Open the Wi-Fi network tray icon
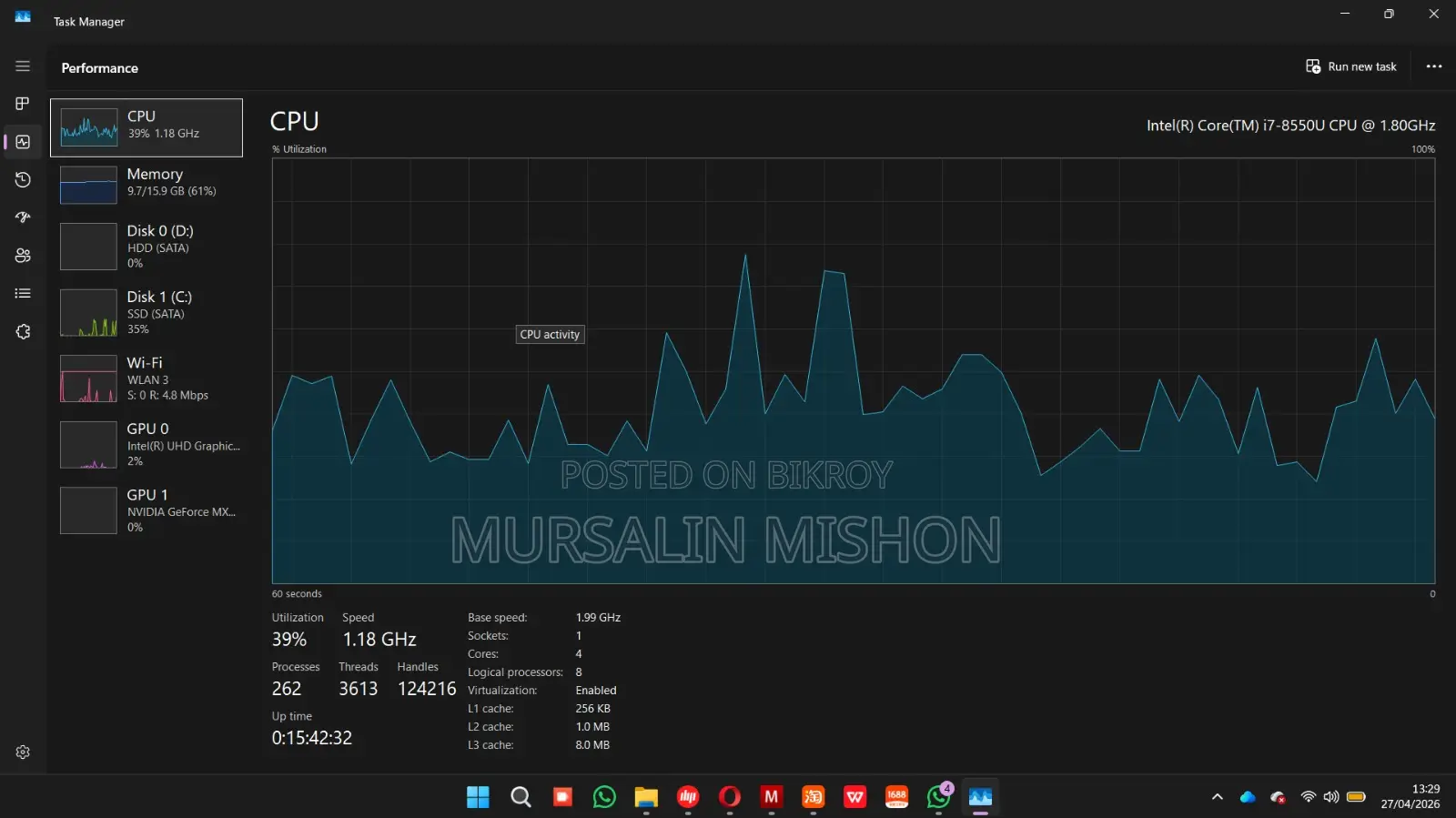The width and height of the screenshot is (1456, 818). pyautogui.click(x=1309, y=797)
